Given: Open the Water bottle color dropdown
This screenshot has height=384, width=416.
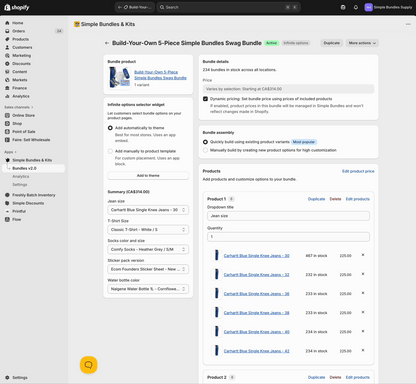Looking at the screenshot, I should 148,289.
